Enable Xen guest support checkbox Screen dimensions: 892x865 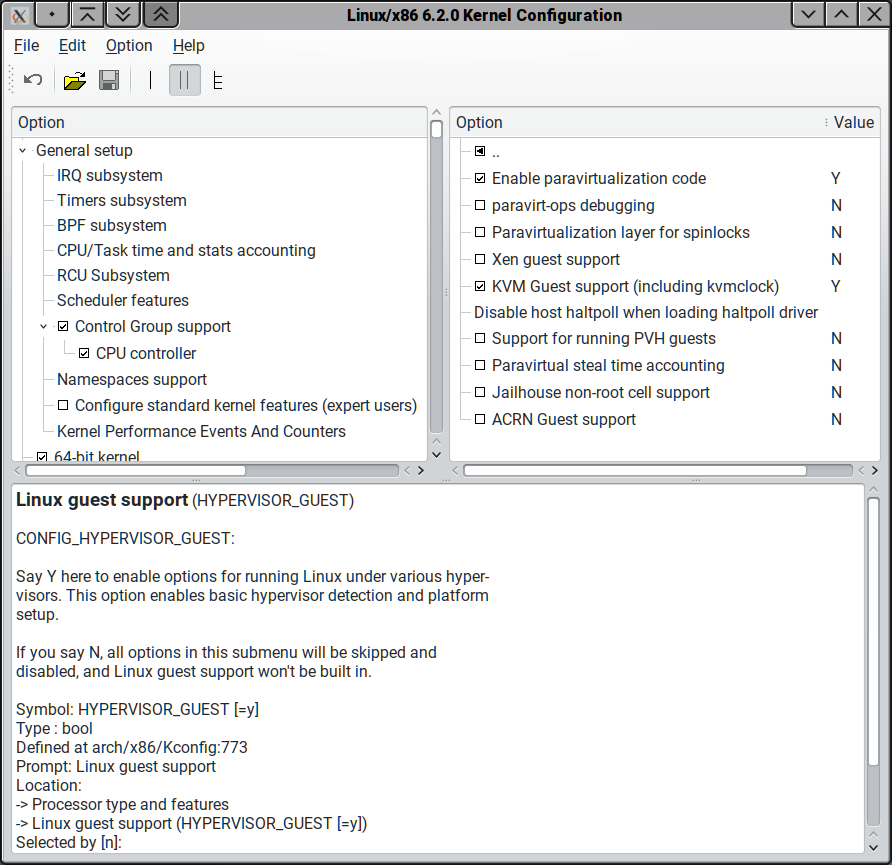pyautogui.click(x=480, y=260)
